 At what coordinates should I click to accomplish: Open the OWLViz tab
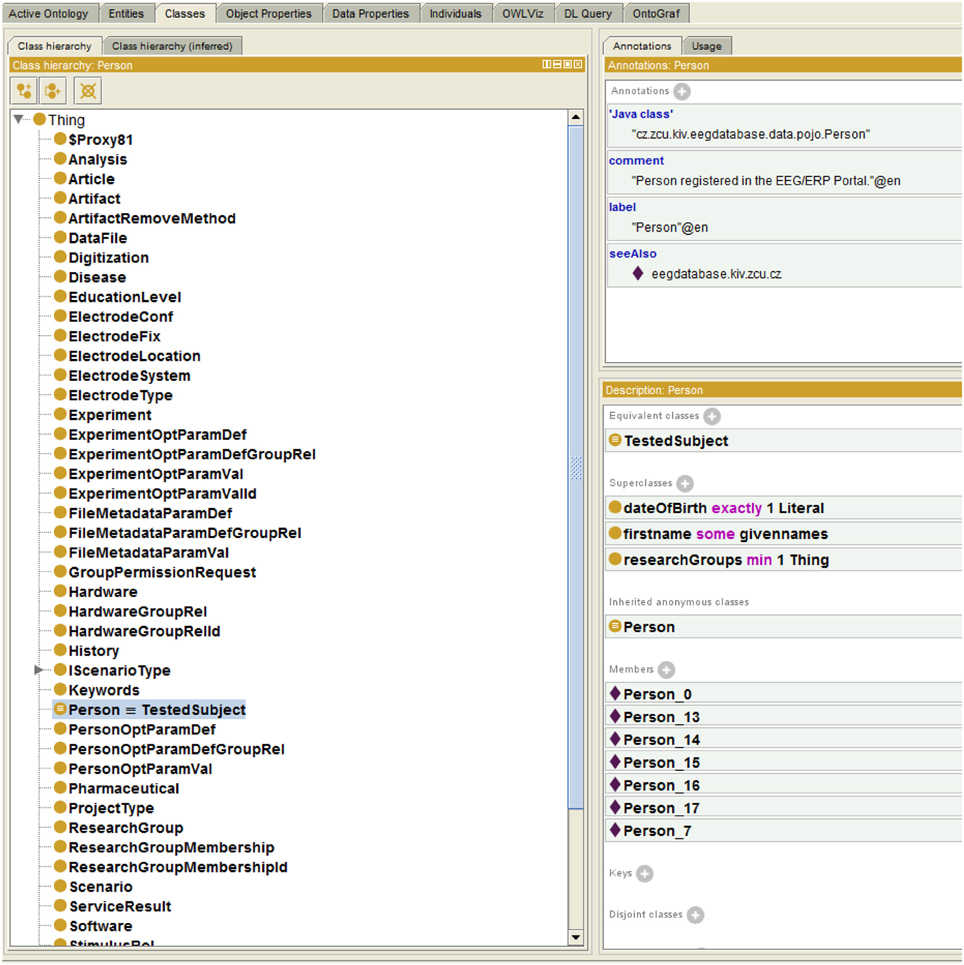tap(523, 14)
